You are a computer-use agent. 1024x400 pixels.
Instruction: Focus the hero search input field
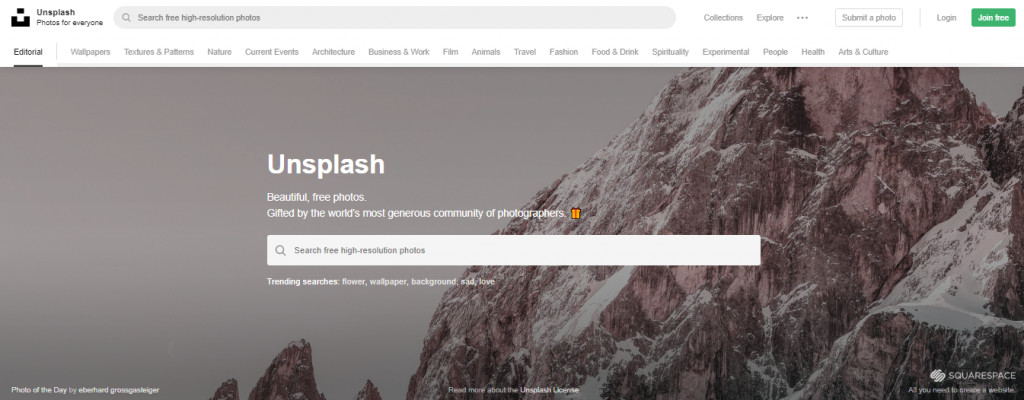click(513, 250)
